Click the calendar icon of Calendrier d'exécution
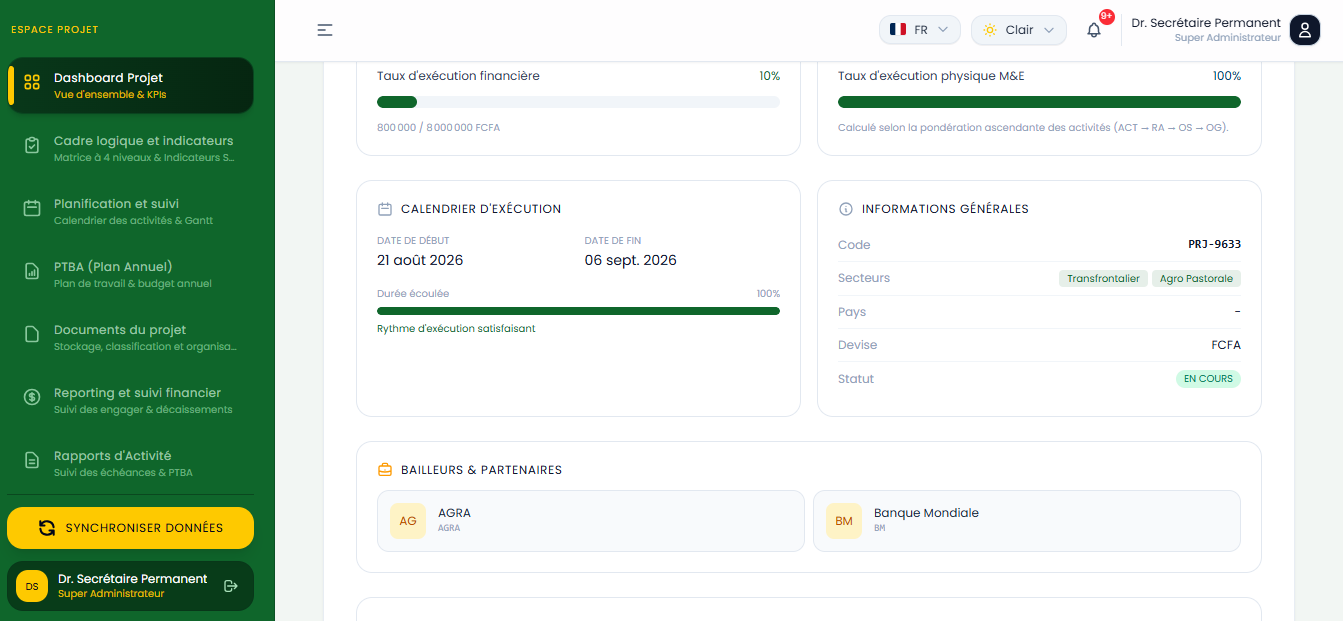 tap(385, 209)
